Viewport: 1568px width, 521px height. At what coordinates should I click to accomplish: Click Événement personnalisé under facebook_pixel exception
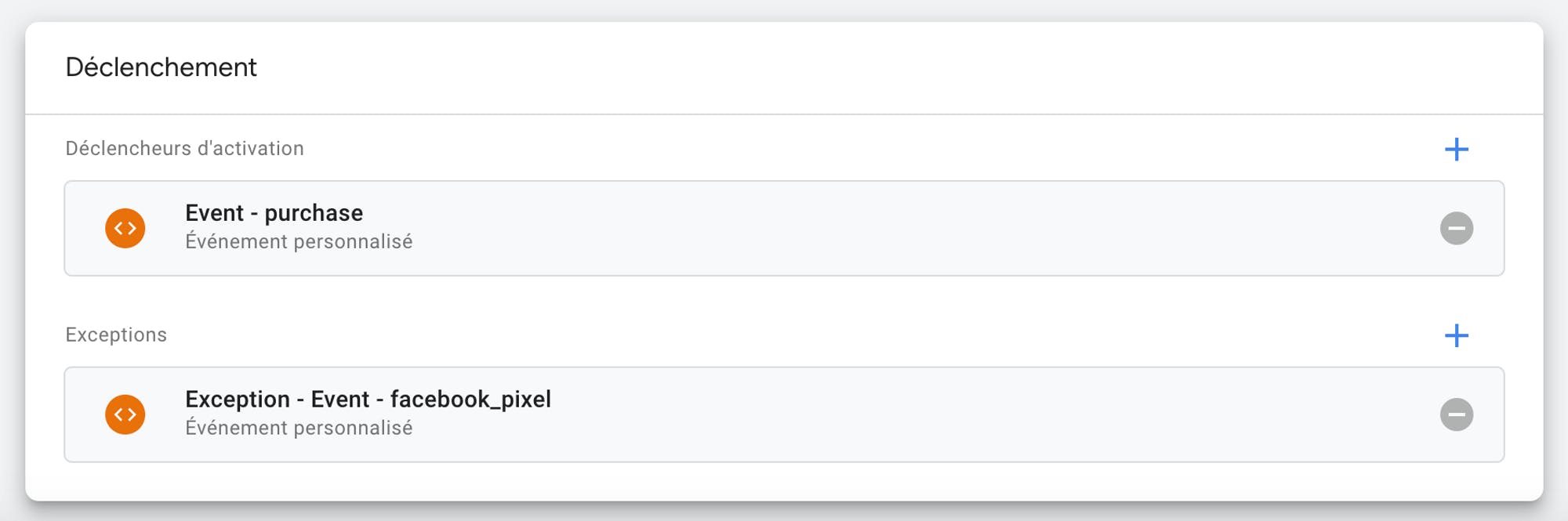299,428
